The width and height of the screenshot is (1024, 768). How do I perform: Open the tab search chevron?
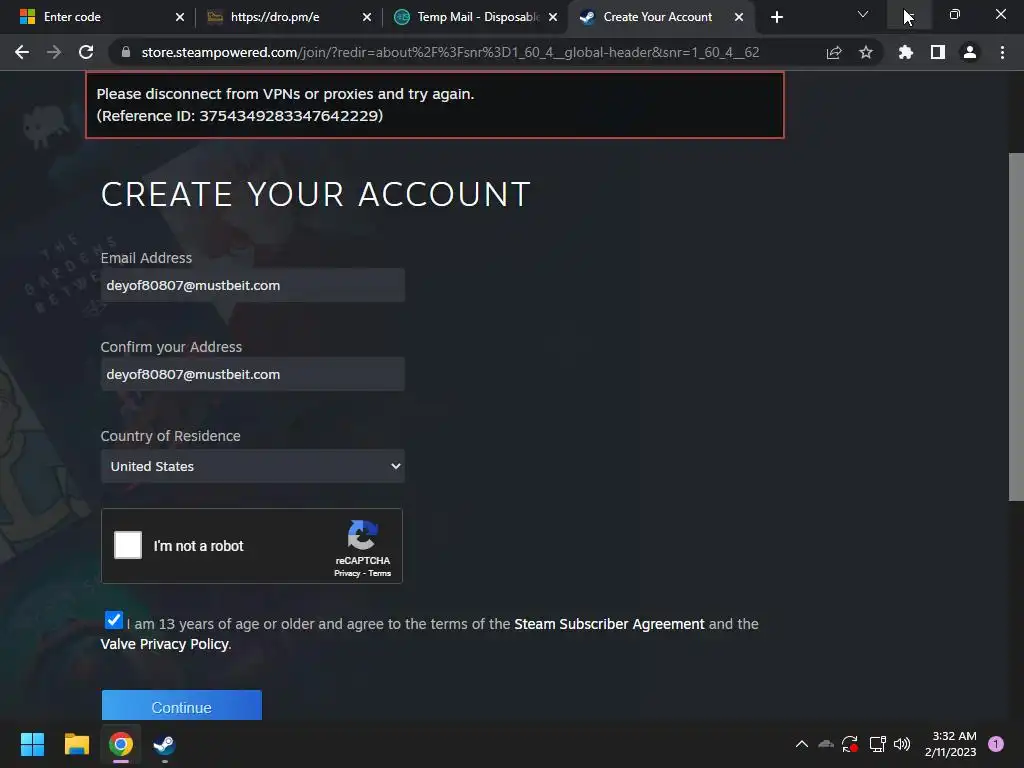click(863, 14)
